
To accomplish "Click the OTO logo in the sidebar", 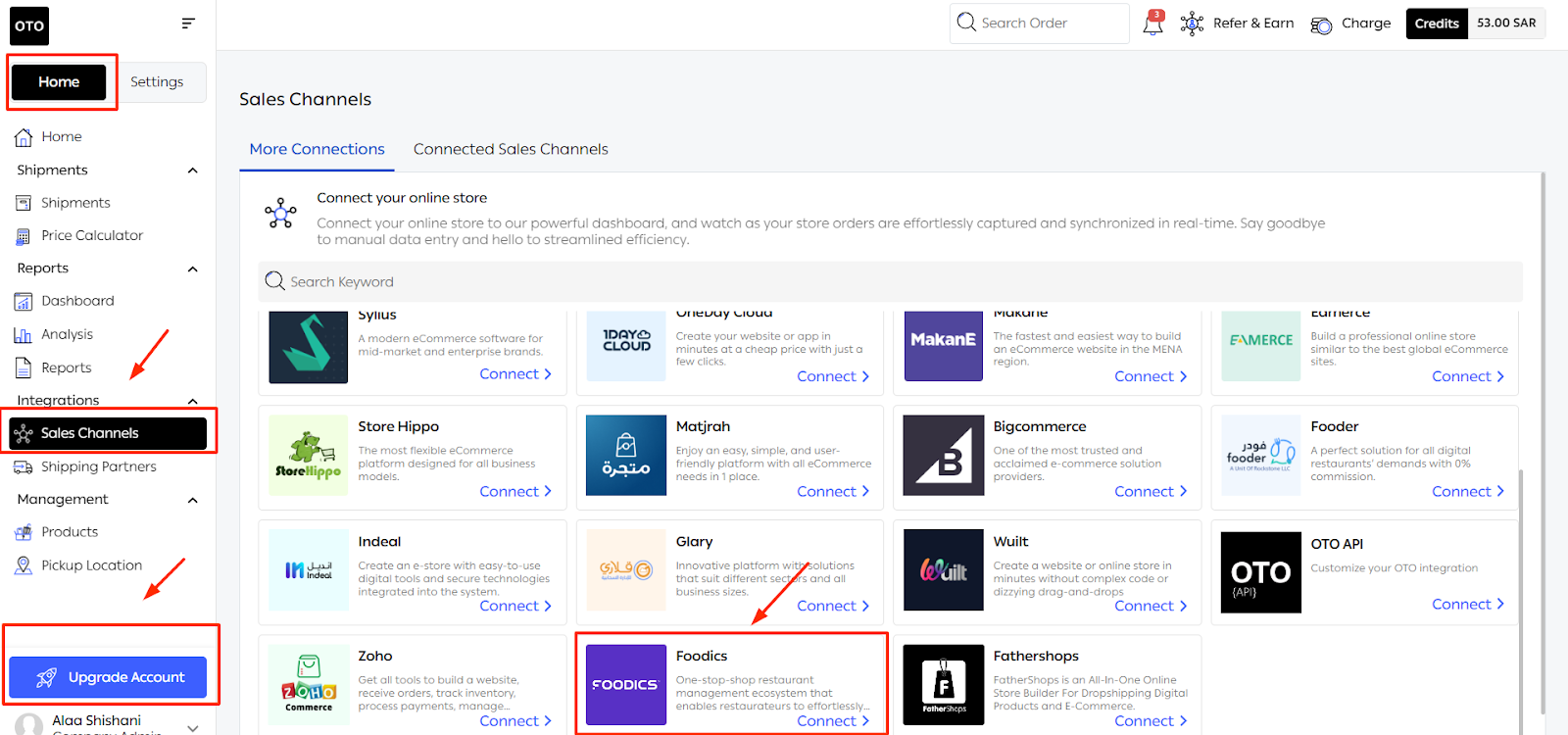I will click(x=29, y=25).
